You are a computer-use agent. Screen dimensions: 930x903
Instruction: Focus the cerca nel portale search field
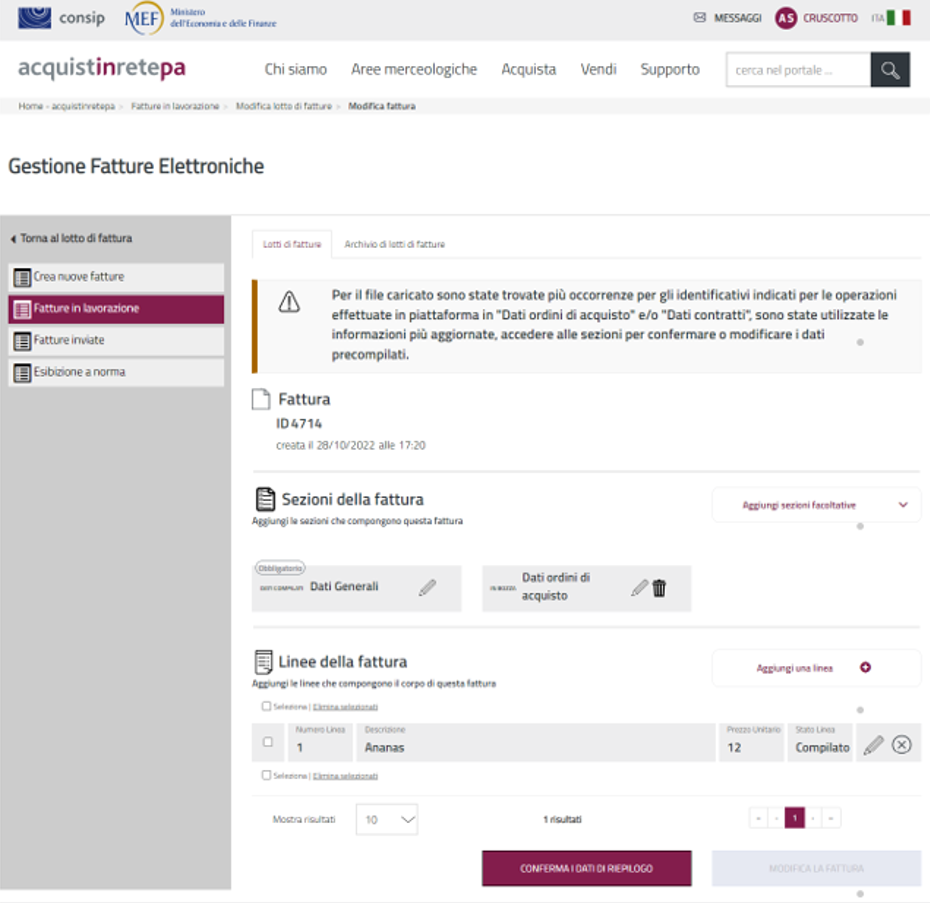tap(797, 70)
